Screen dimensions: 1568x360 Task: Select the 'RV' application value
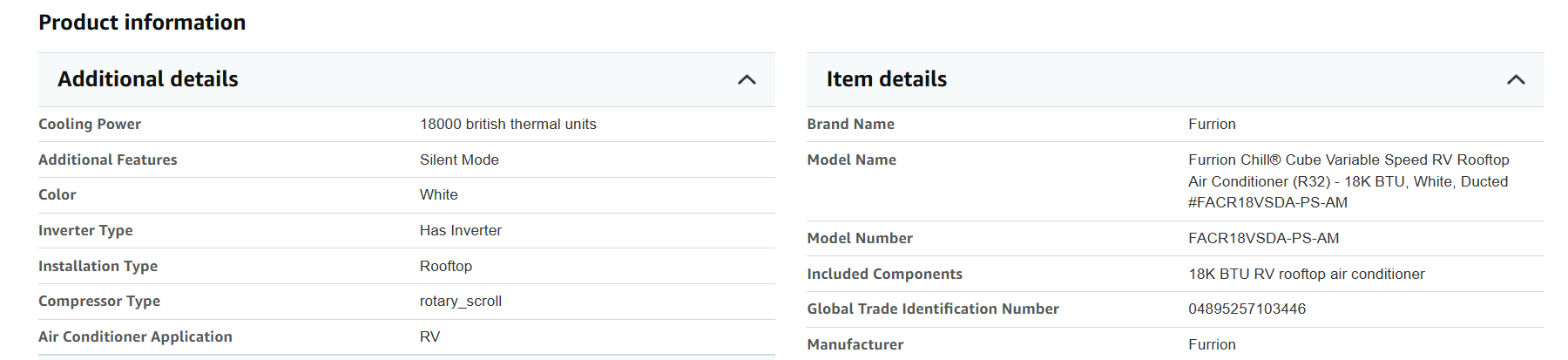pyautogui.click(x=429, y=336)
